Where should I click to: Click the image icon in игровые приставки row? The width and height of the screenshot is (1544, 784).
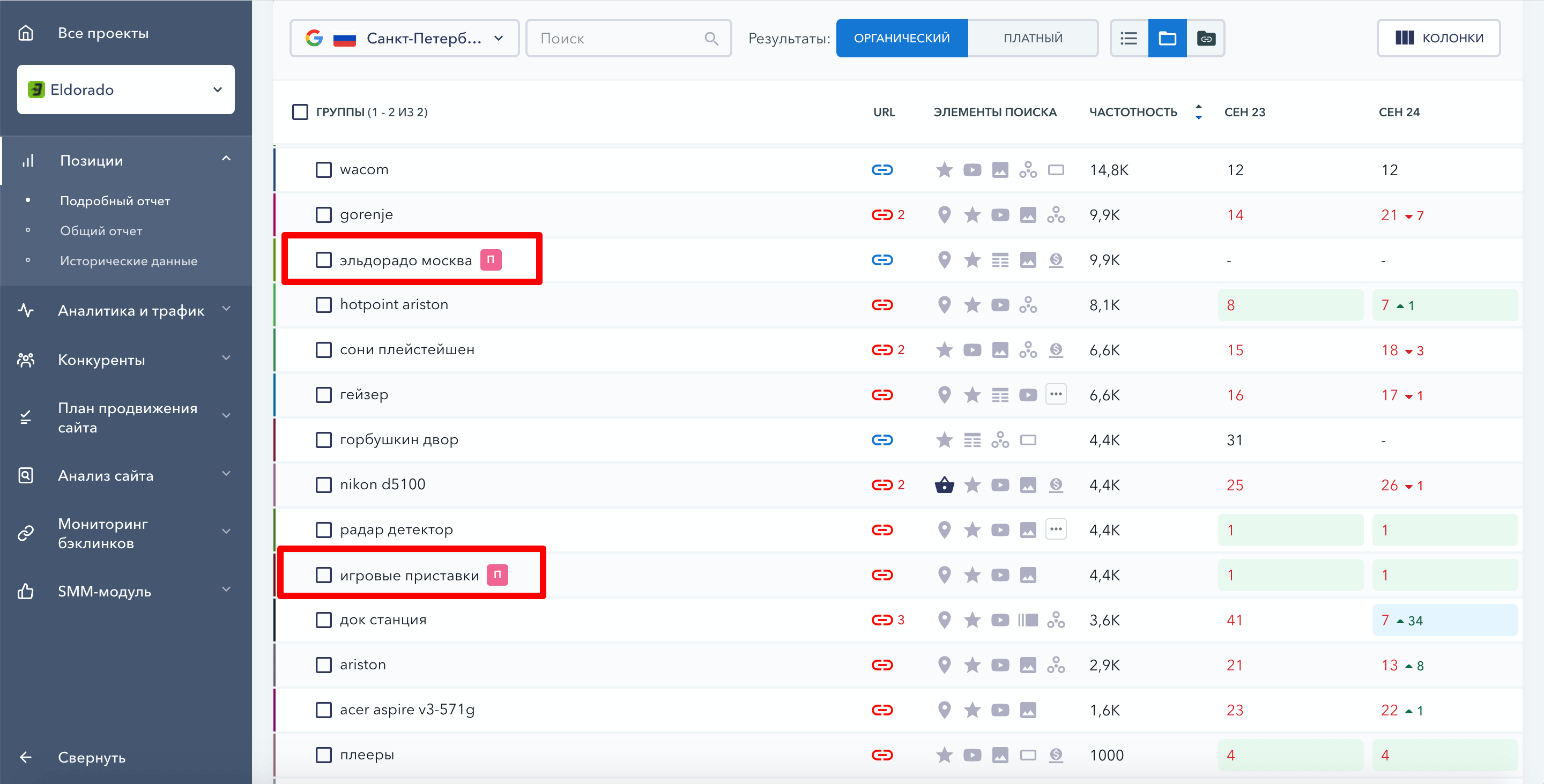click(x=1028, y=575)
